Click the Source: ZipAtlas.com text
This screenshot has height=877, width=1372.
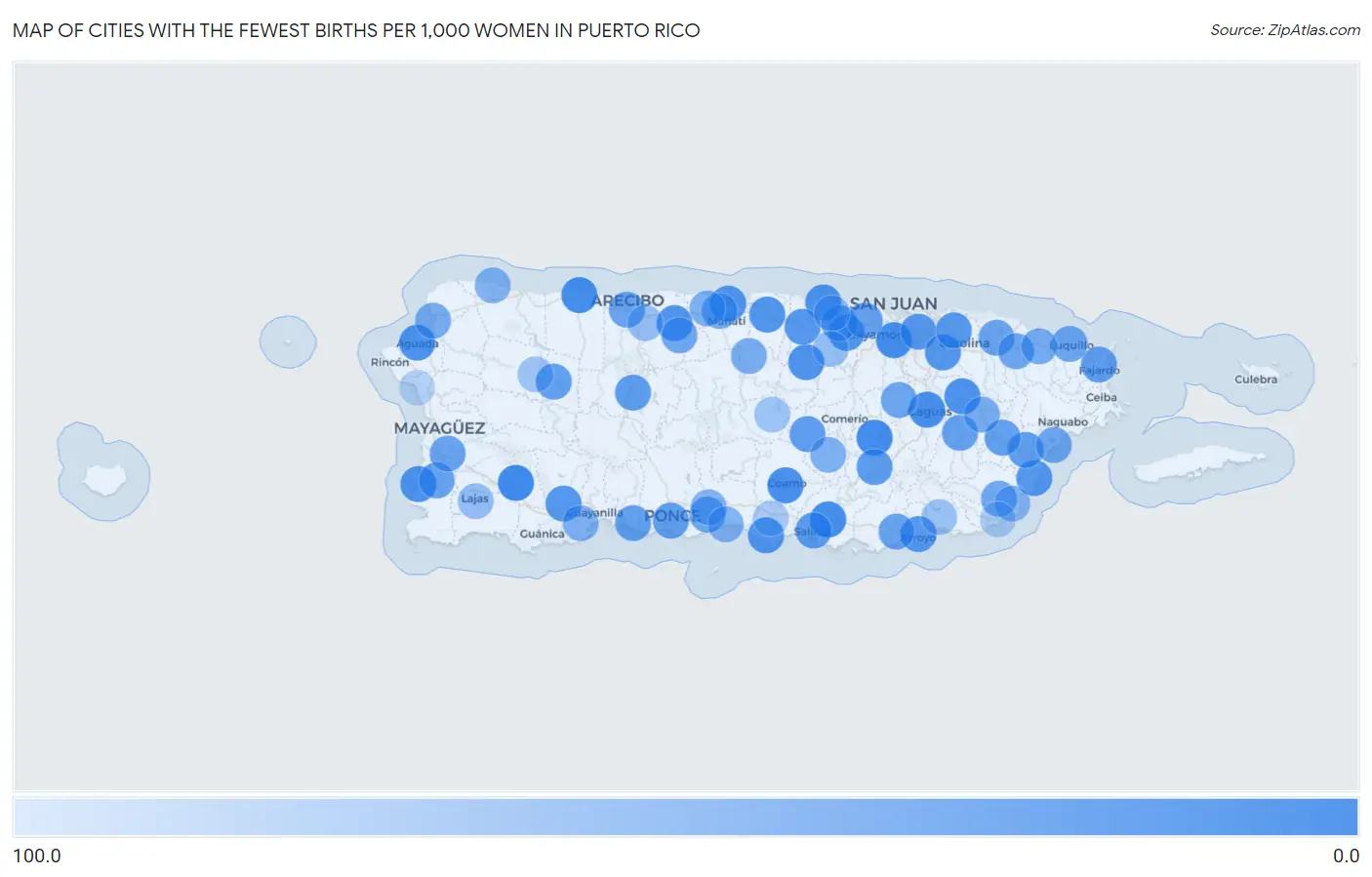(x=1285, y=30)
